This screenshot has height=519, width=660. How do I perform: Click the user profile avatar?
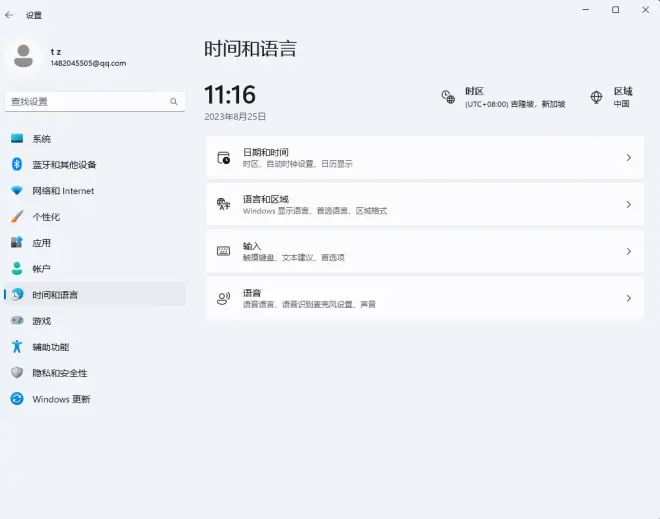[x=24, y=56]
